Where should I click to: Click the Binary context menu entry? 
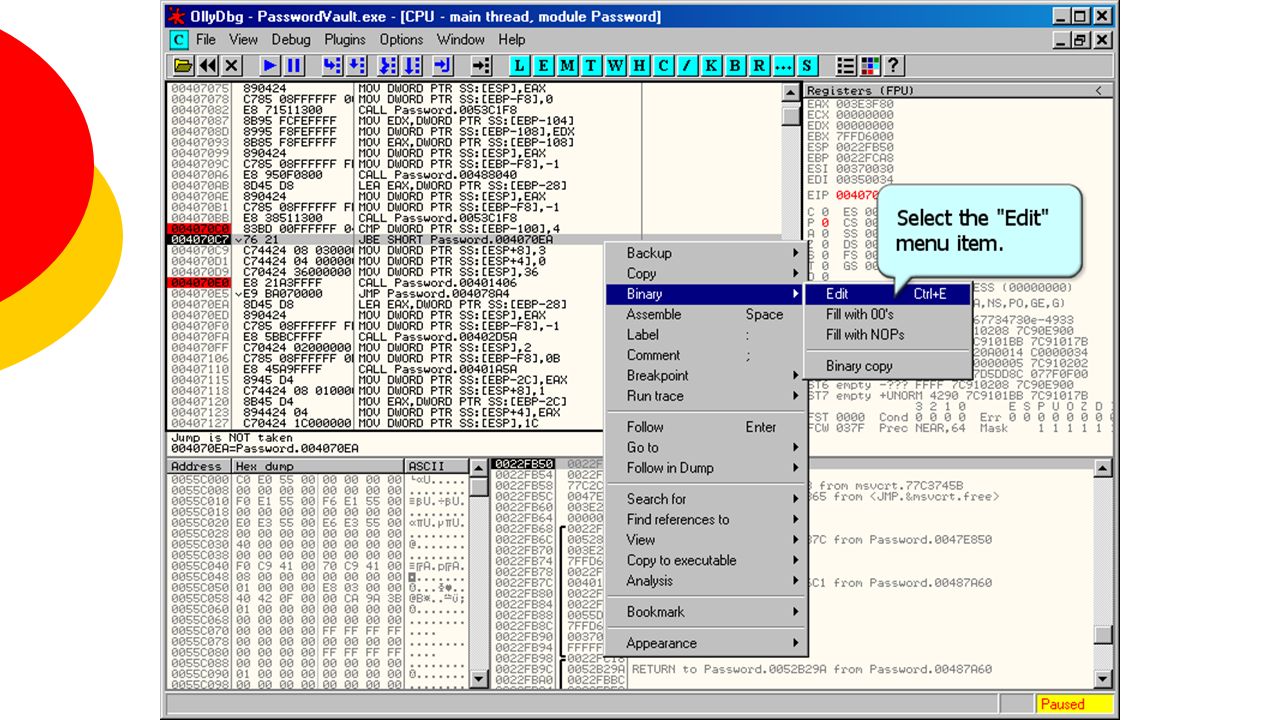click(706, 294)
